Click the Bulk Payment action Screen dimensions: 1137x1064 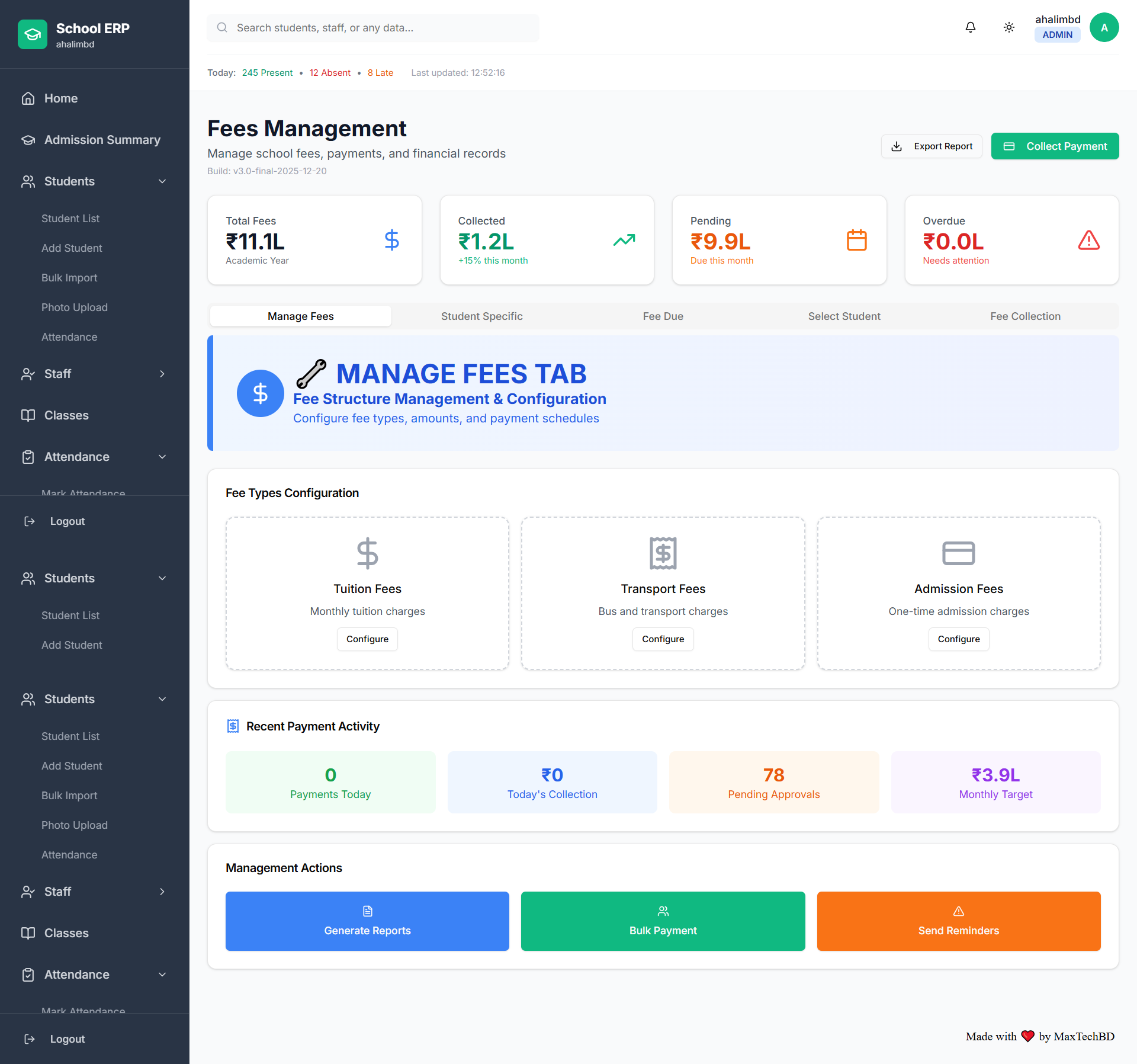tap(663, 921)
